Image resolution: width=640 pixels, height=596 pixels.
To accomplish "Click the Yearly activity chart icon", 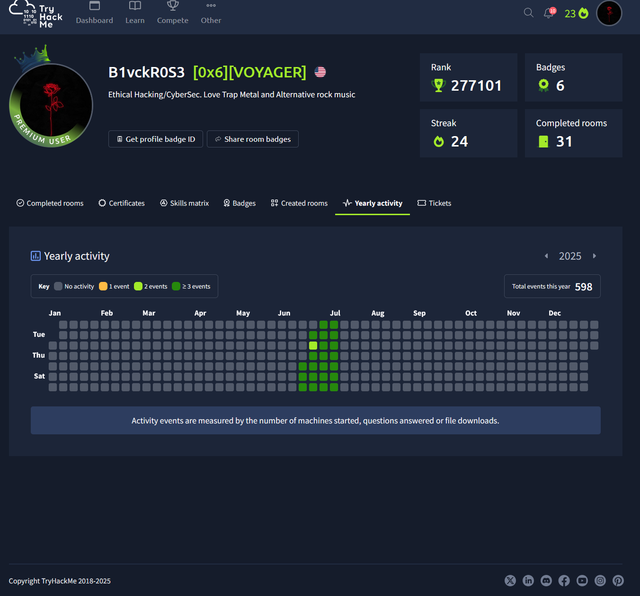I will (x=36, y=256).
